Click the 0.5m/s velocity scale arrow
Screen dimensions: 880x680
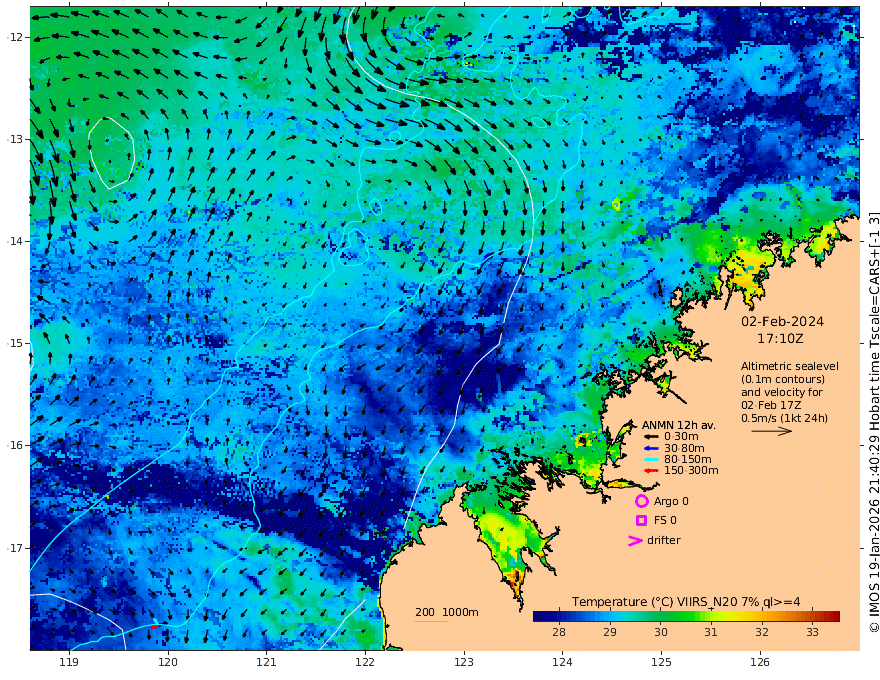[x=772, y=431]
